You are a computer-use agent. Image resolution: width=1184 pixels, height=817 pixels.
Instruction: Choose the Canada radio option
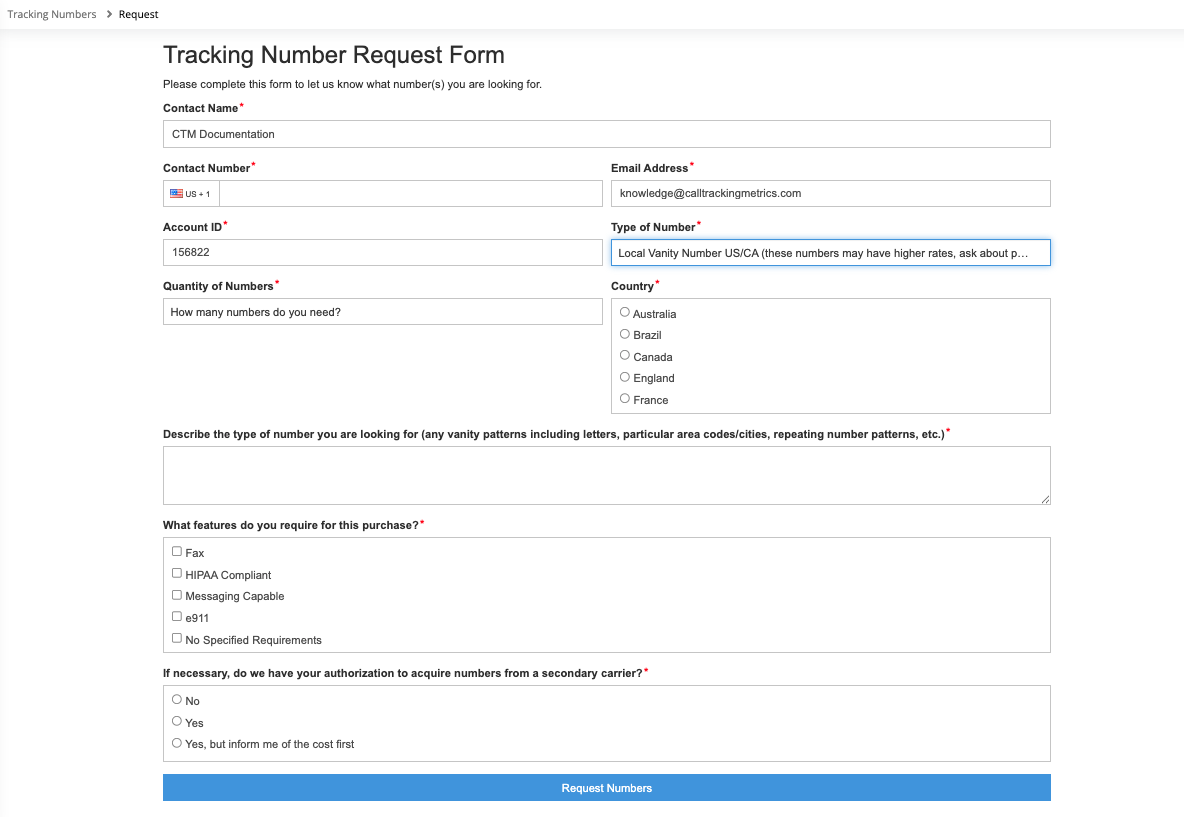click(625, 356)
